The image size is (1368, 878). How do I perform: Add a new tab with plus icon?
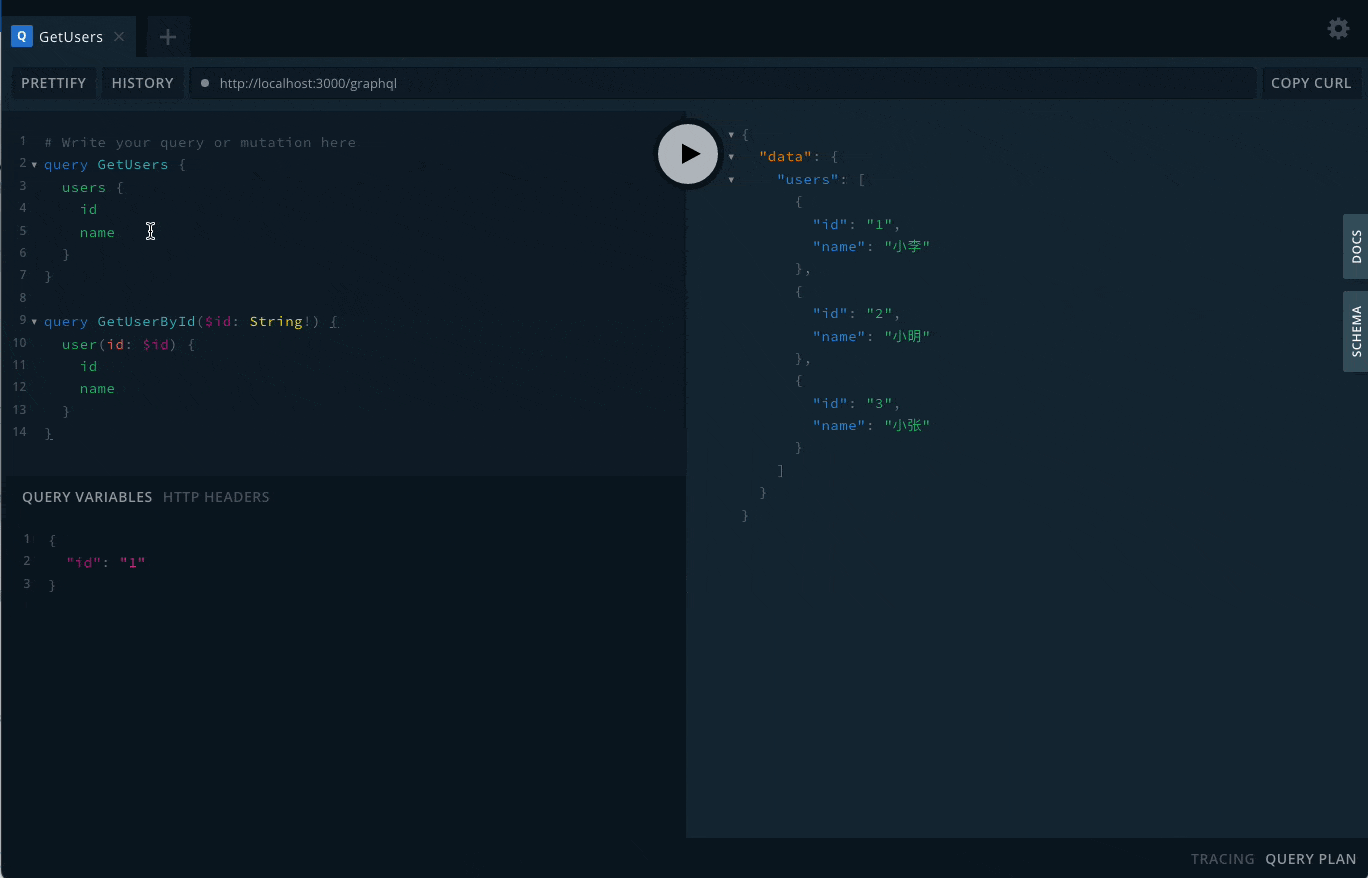168,37
